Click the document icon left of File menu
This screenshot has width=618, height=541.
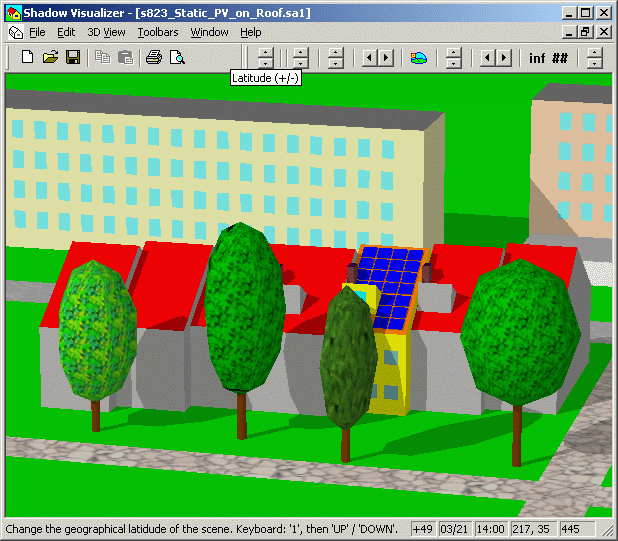click(16, 32)
